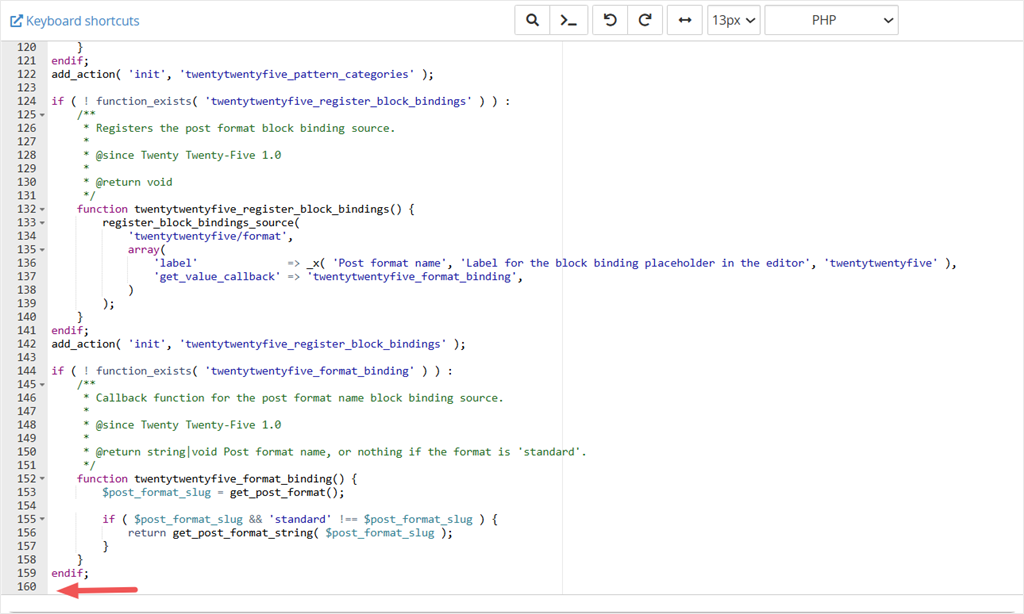The width and height of the screenshot is (1024, 614).
Task: Click line number 144 in gutter
Action: [27, 371]
